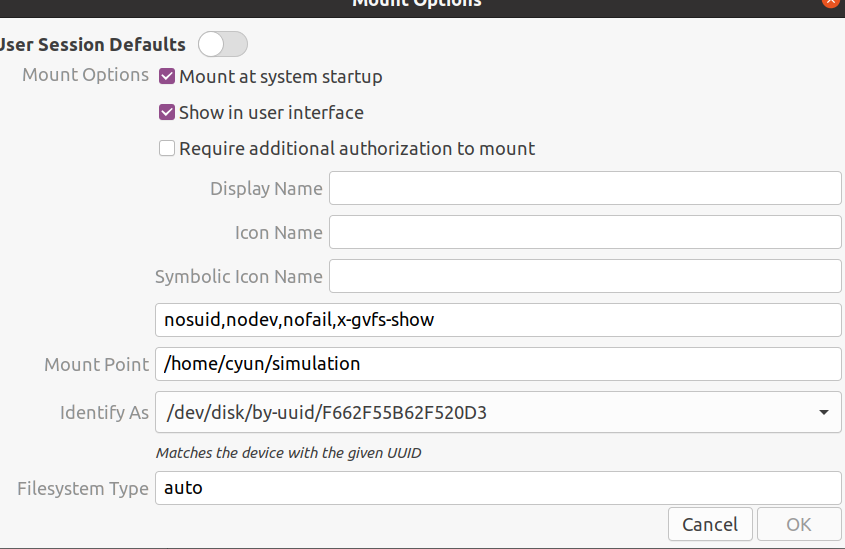The image size is (845, 549).
Task: Toggle the User Session Defaults switch
Action: [x=223, y=44]
